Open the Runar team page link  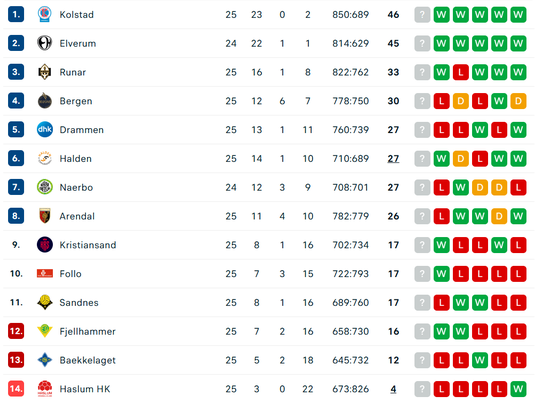click(73, 72)
